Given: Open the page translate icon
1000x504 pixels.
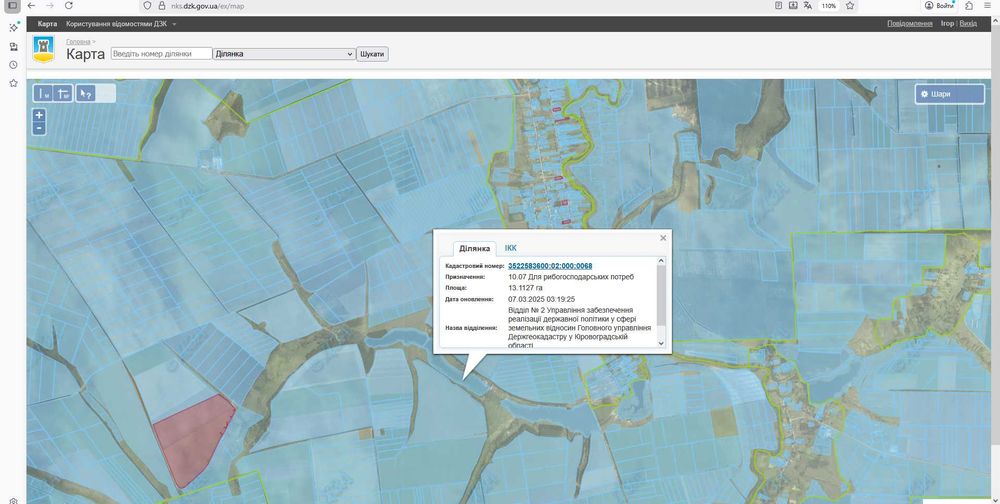Looking at the screenshot, I should [x=808, y=5].
